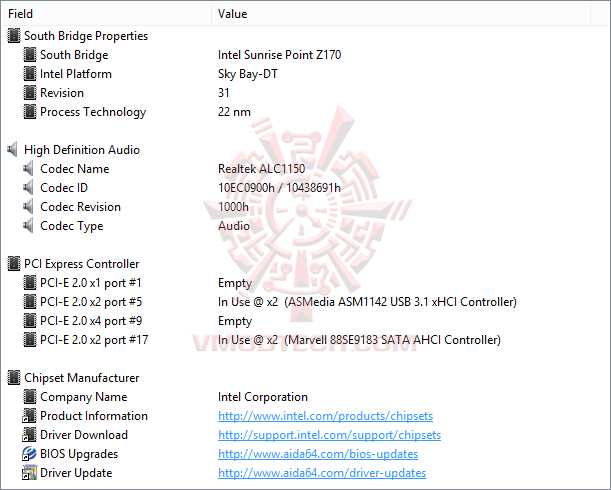
Task: Click the Driver Update icon
Action: 29,473
